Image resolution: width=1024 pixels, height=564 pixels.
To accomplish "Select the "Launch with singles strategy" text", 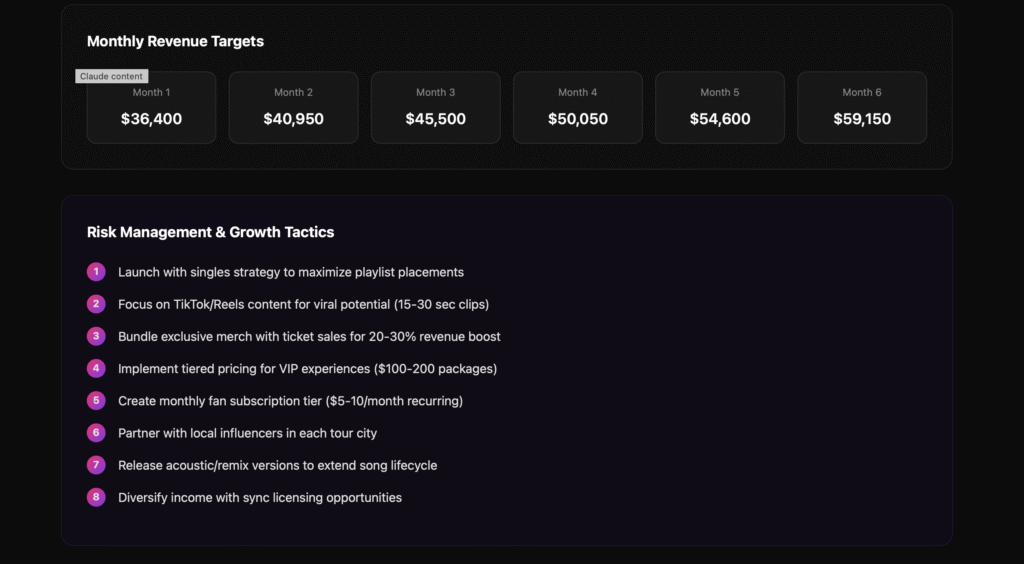I will coord(290,272).
